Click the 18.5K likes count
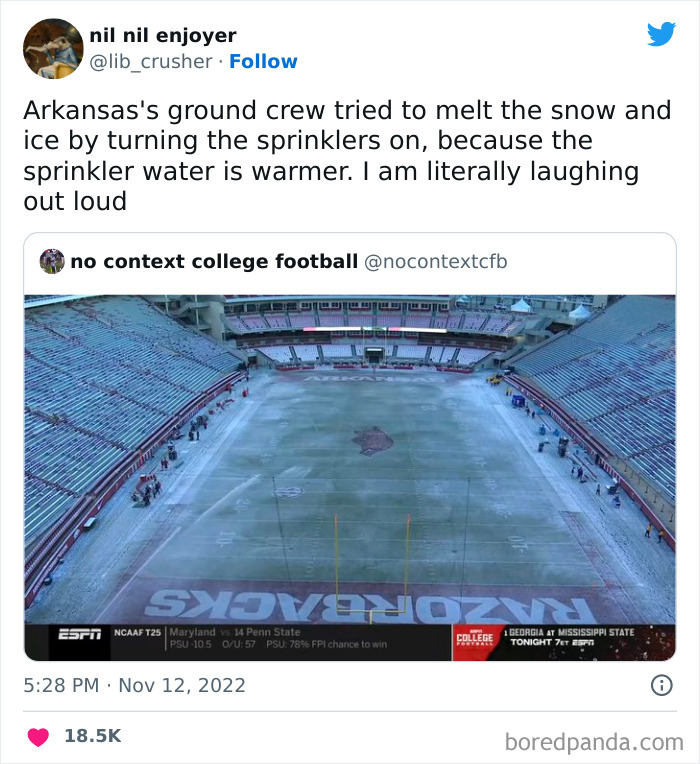The width and height of the screenshot is (700, 764). pyautogui.click(x=92, y=736)
